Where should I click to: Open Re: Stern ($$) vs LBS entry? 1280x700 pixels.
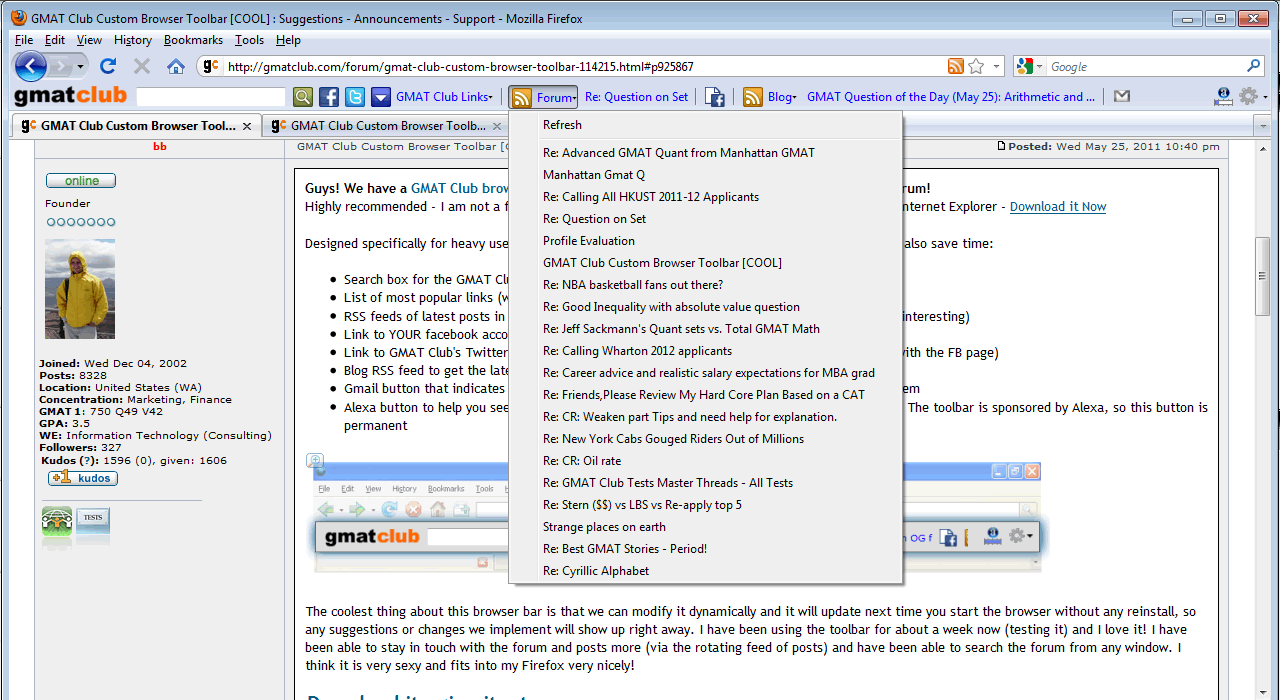(x=705, y=505)
